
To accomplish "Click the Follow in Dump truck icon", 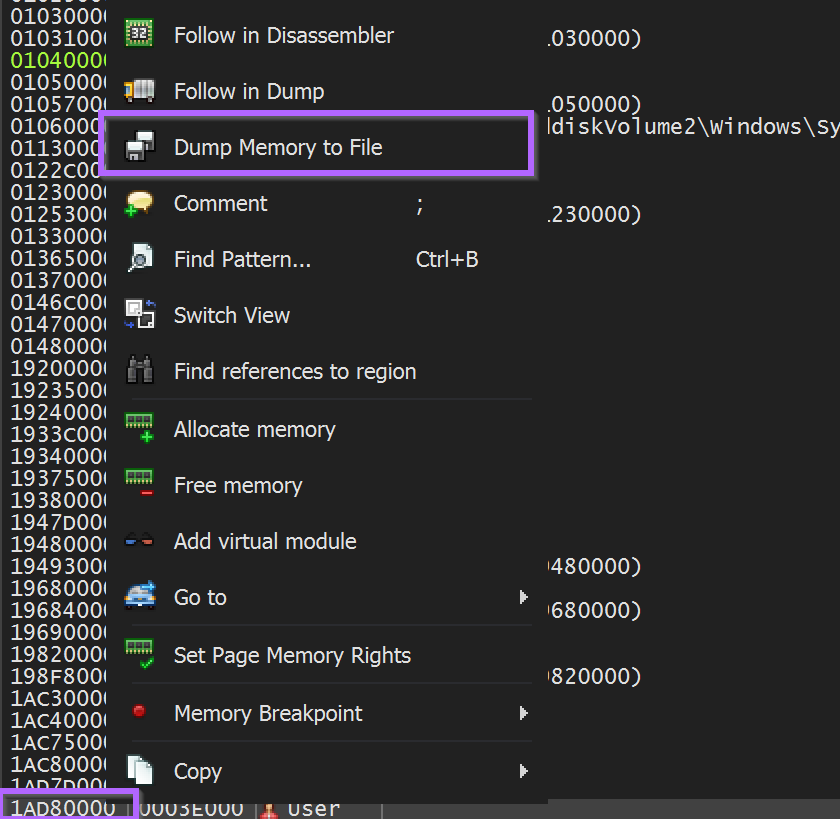I will tap(139, 91).
